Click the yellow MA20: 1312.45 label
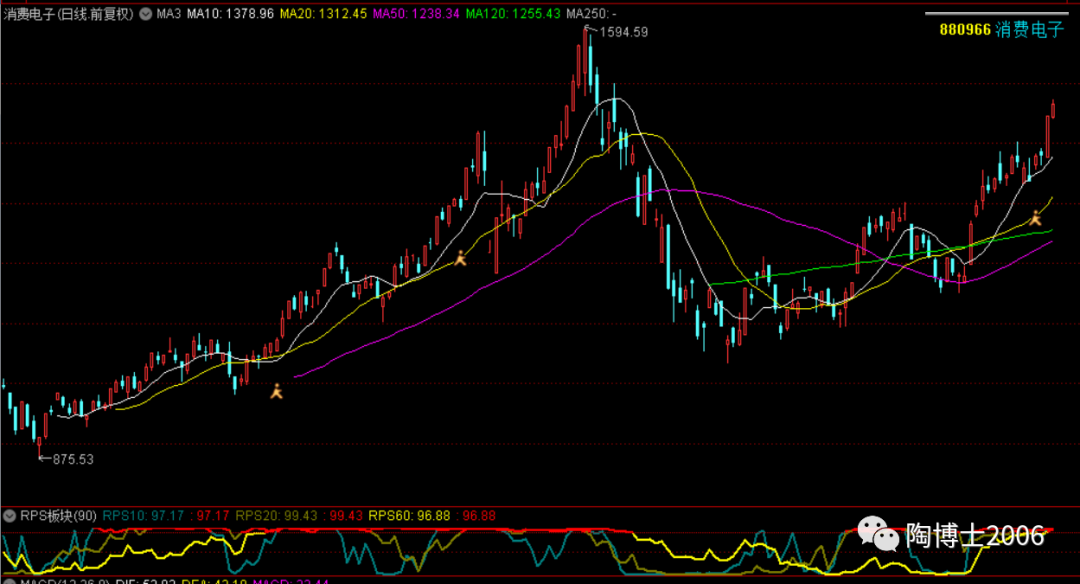The width and height of the screenshot is (1080, 584). click(x=323, y=14)
